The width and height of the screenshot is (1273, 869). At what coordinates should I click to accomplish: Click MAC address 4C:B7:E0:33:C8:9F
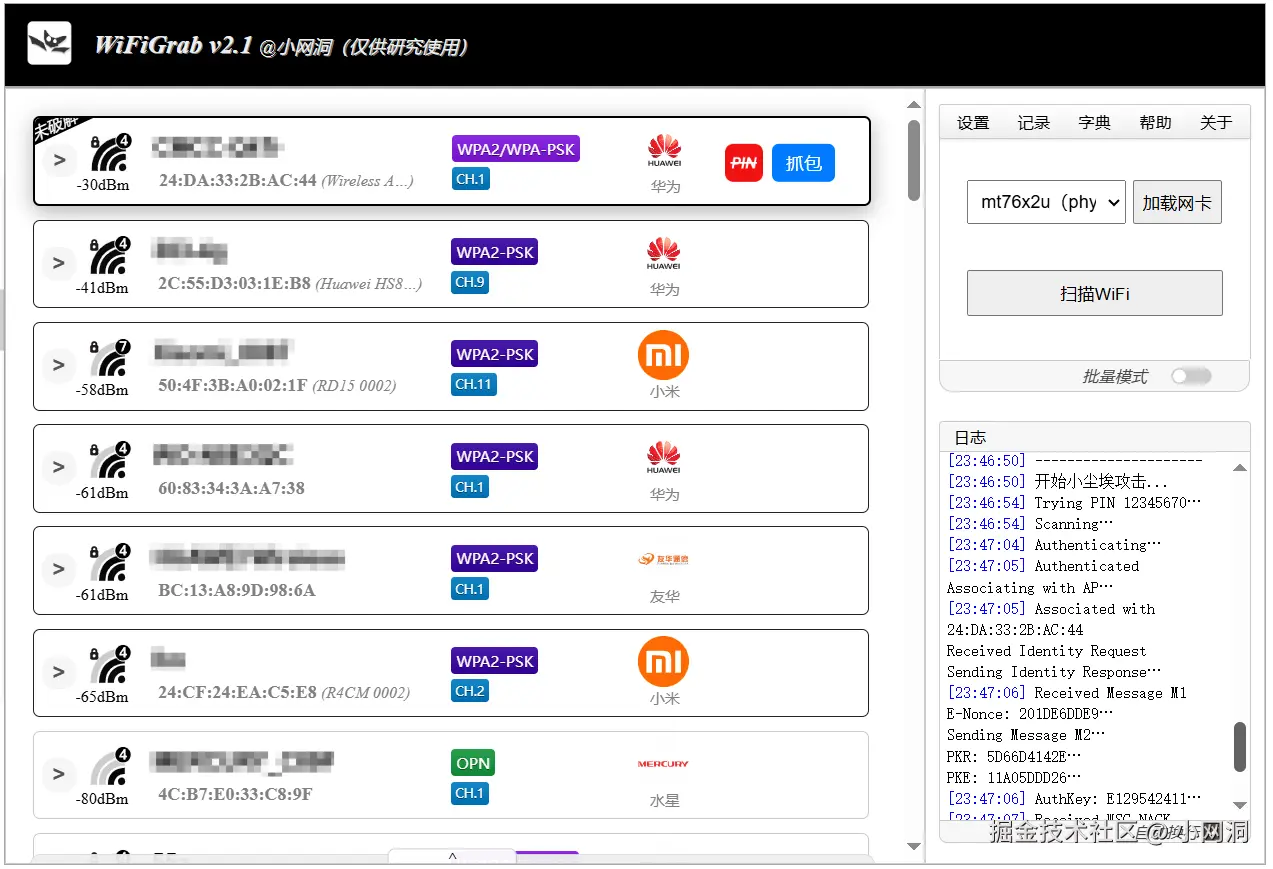tap(235, 794)
